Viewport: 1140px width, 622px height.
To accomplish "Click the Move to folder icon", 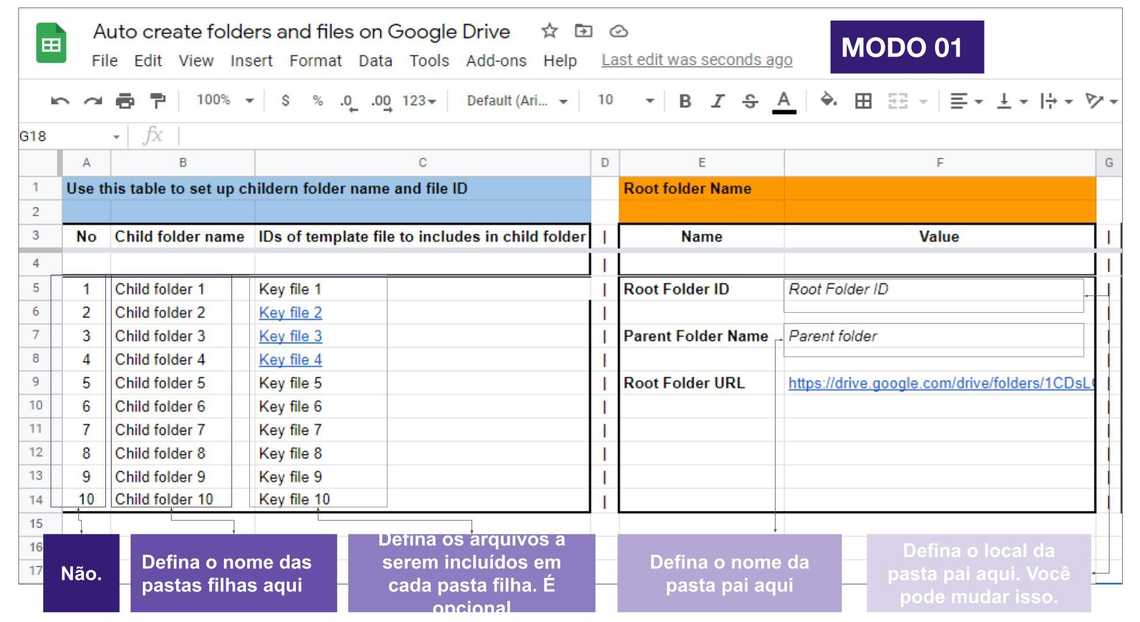I will tap(583, 31).
